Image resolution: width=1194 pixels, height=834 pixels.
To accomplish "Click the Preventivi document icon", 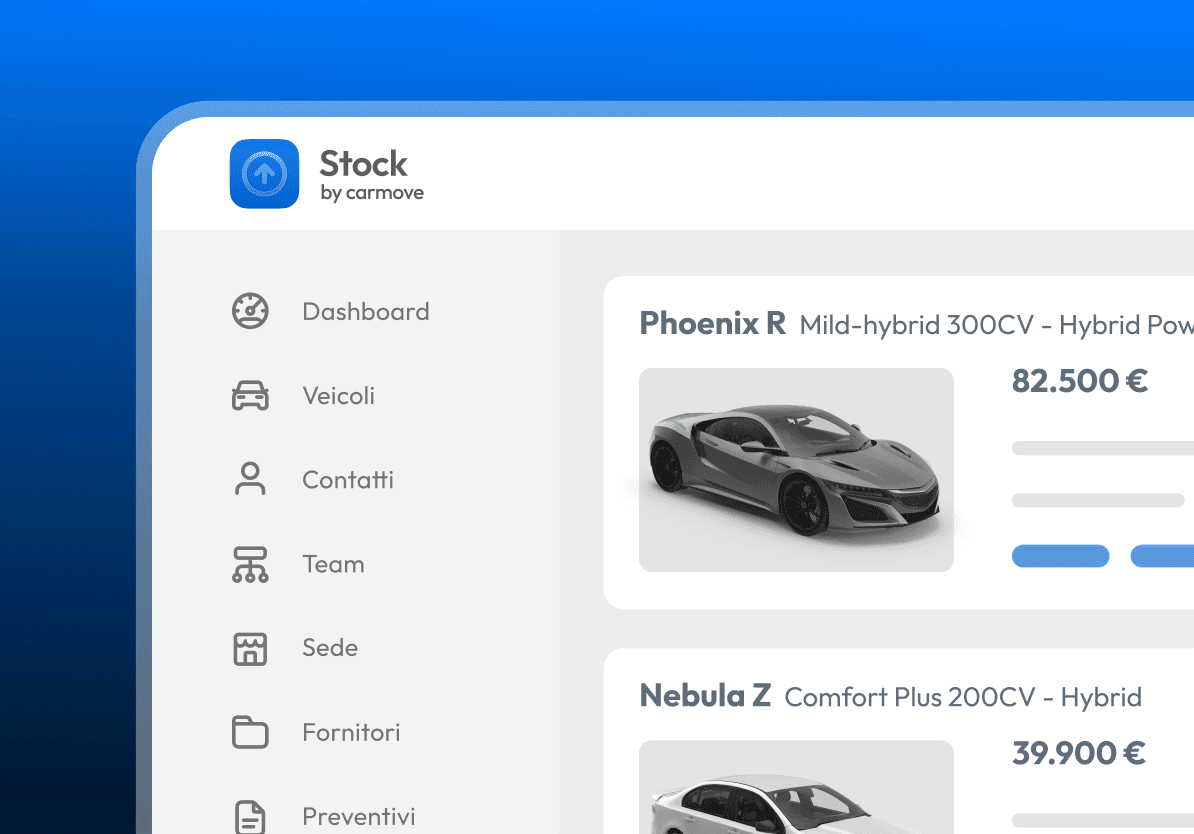I will pos(249,815).
